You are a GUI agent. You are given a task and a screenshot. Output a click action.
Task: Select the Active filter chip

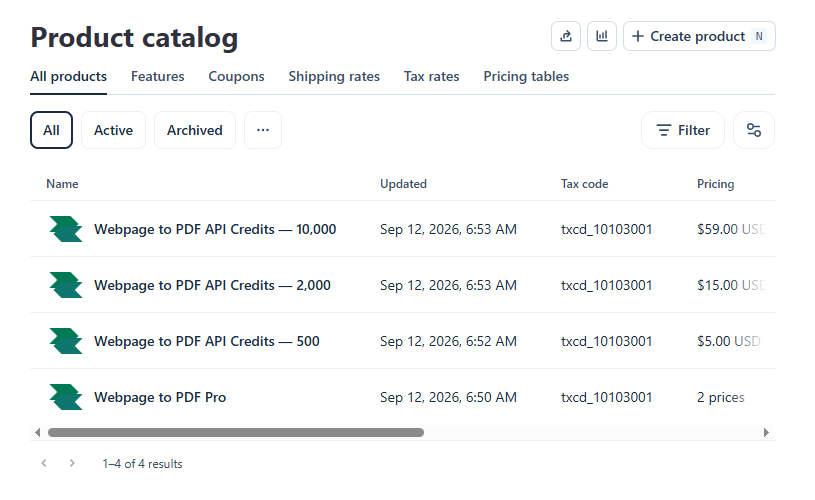click(113, 130)
